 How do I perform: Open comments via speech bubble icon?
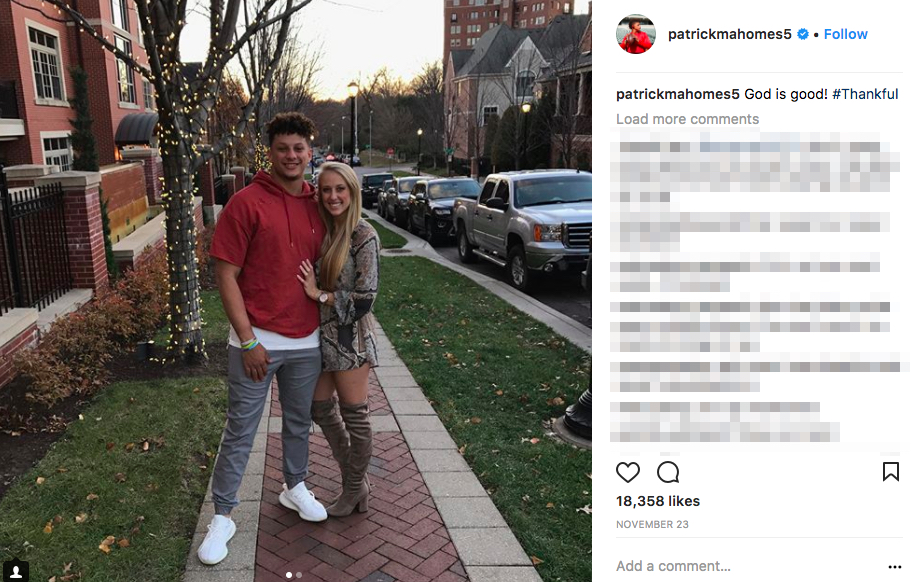pos(668,472)
